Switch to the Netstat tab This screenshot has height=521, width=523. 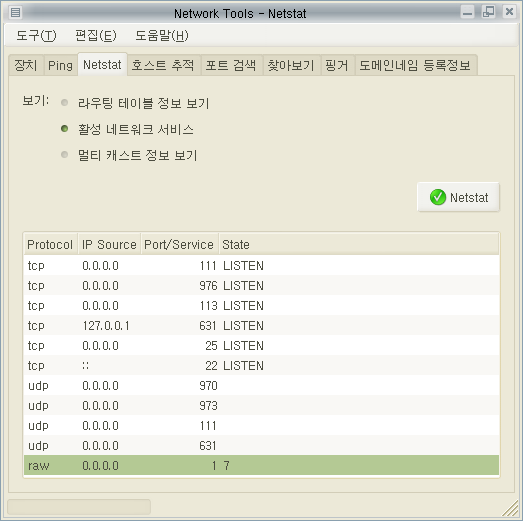[102, 64]
